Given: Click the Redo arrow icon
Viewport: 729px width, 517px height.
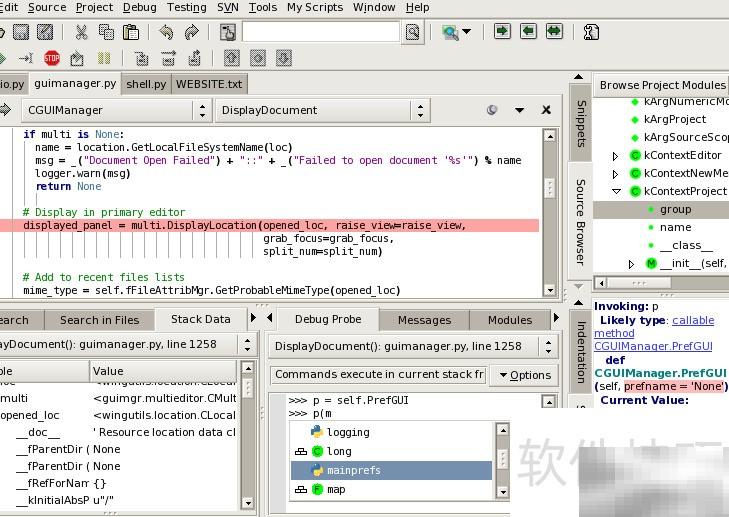Looking at the screenshot, I should 192,32.
